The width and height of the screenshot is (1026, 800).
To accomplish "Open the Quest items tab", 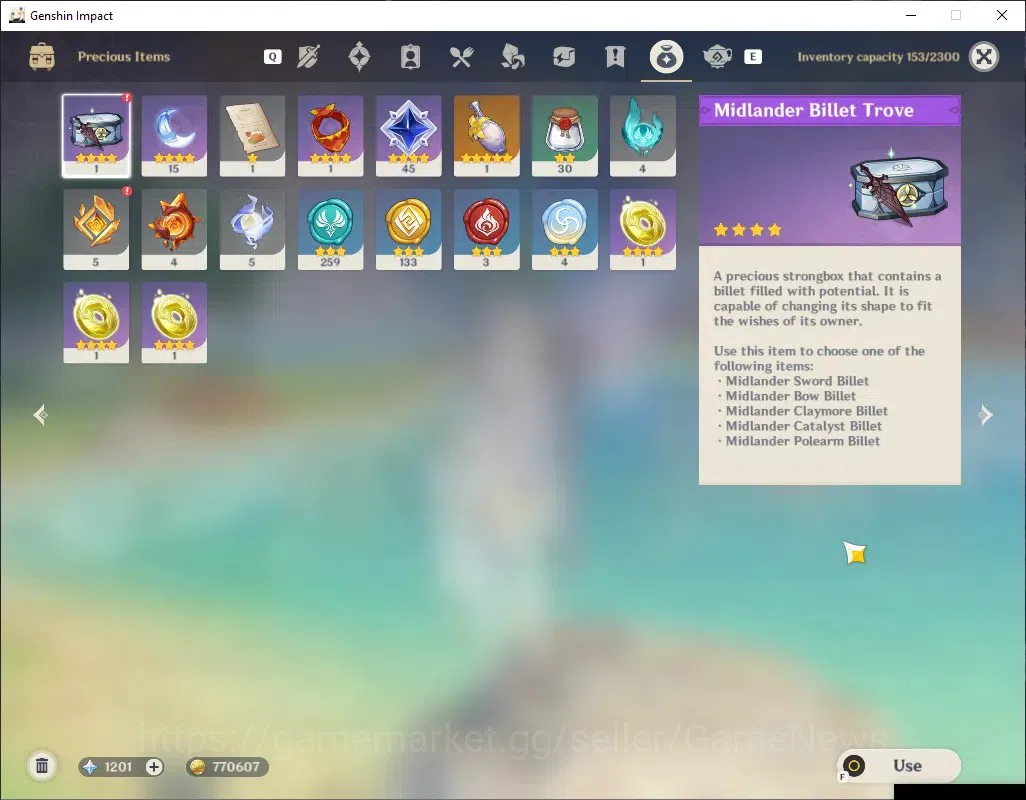I will [x=615, y=57].
